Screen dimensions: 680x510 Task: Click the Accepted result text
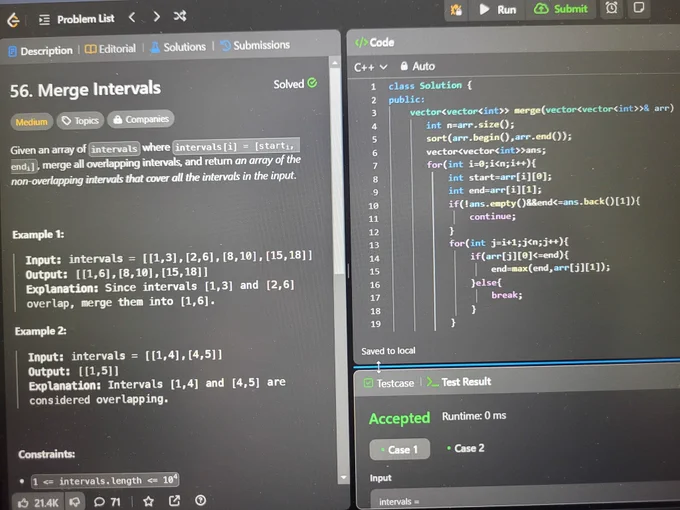tap(399, 418)
